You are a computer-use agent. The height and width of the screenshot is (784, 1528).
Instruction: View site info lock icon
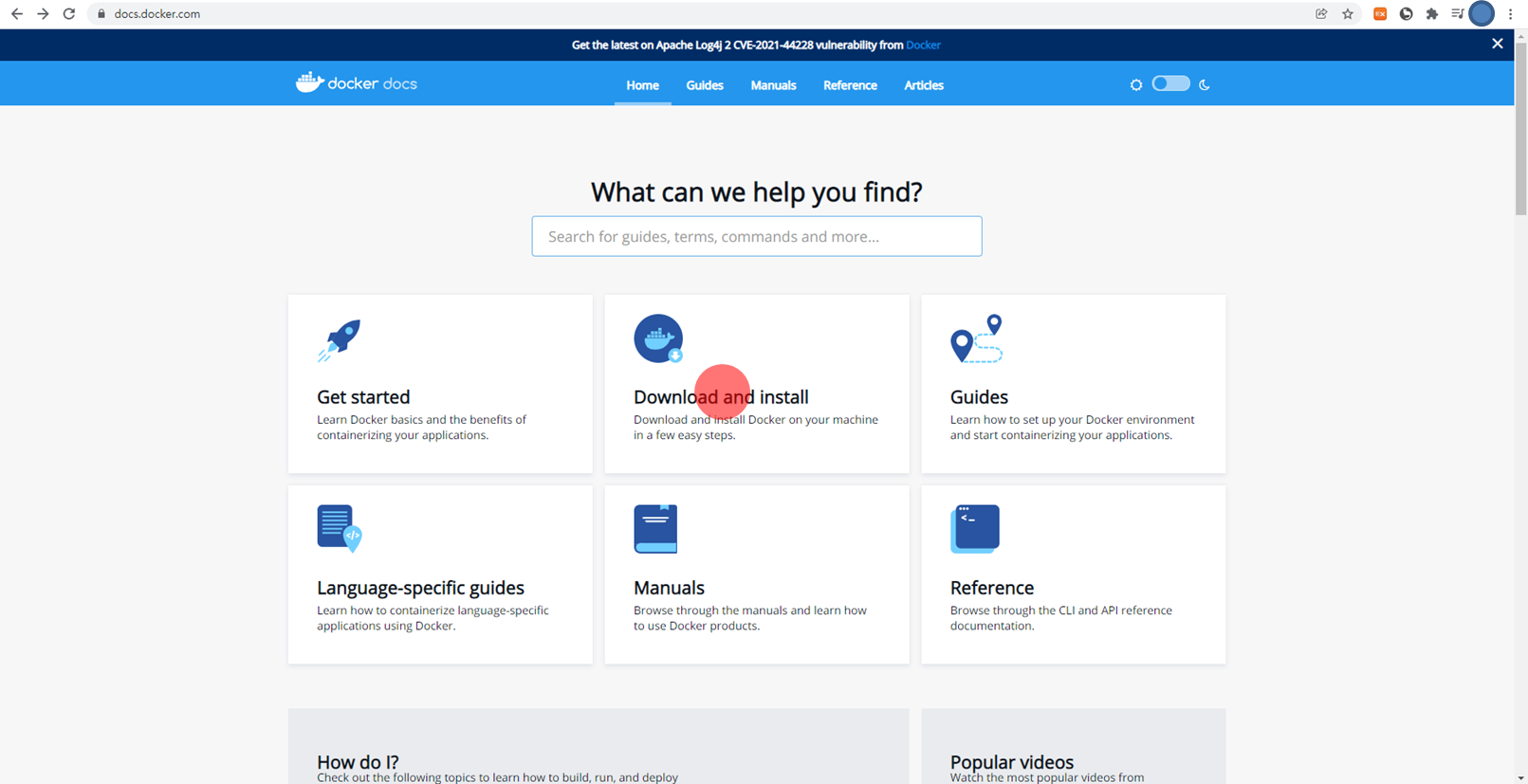[x=101, y=14]
